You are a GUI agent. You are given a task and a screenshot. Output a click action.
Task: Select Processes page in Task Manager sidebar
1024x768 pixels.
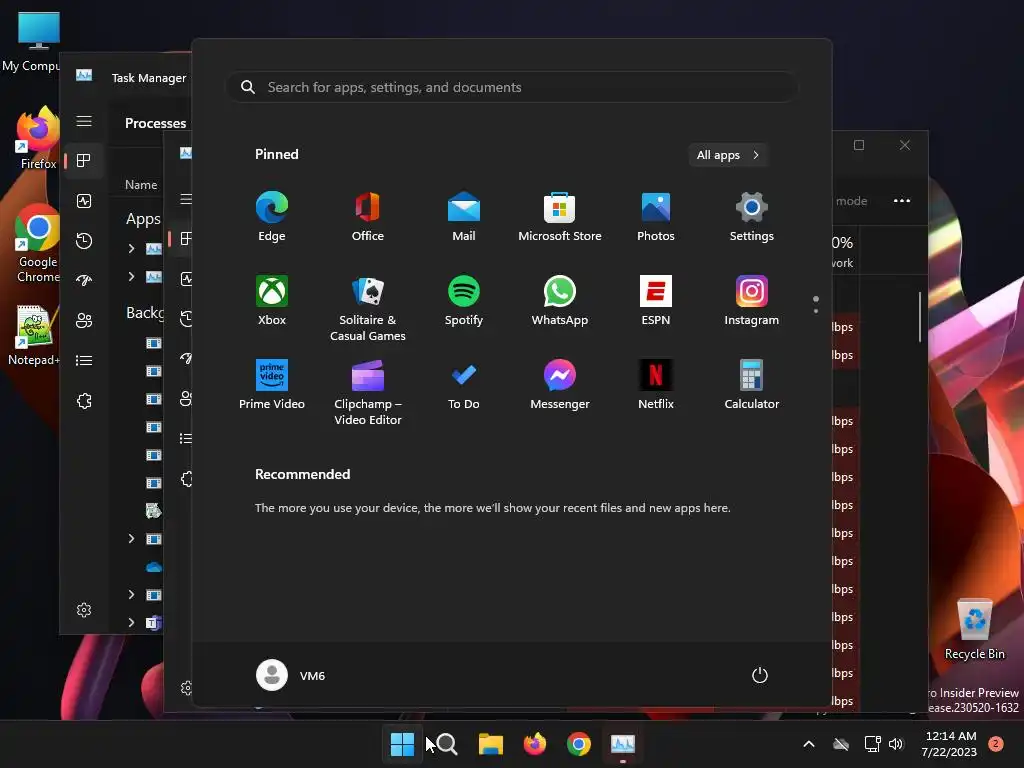pyautogui.click(x=84, y=161)
